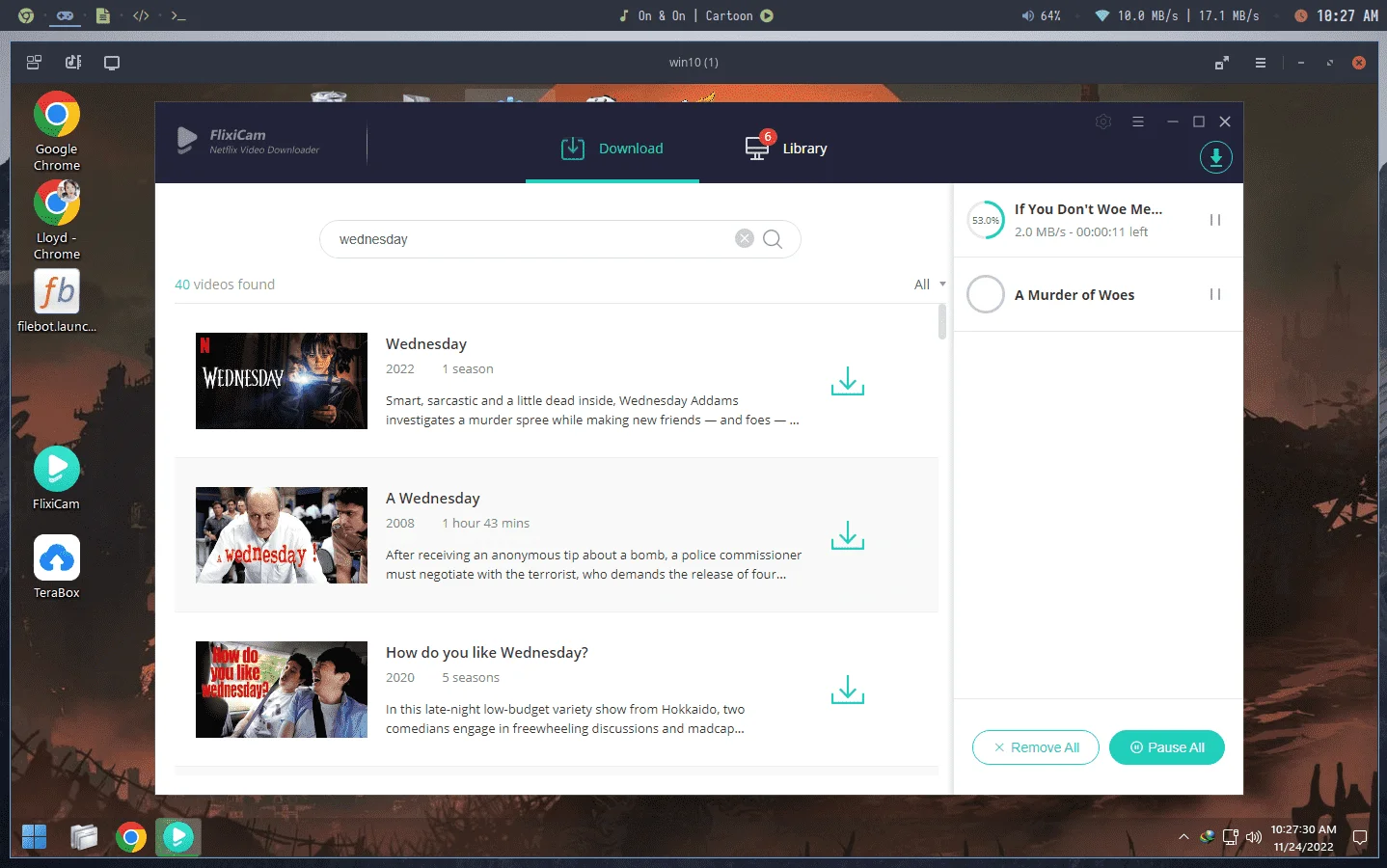Open FlixiCam desktop shortcut
The image size is (1387, 868).
pyautogui.click(x=57, y=478)
